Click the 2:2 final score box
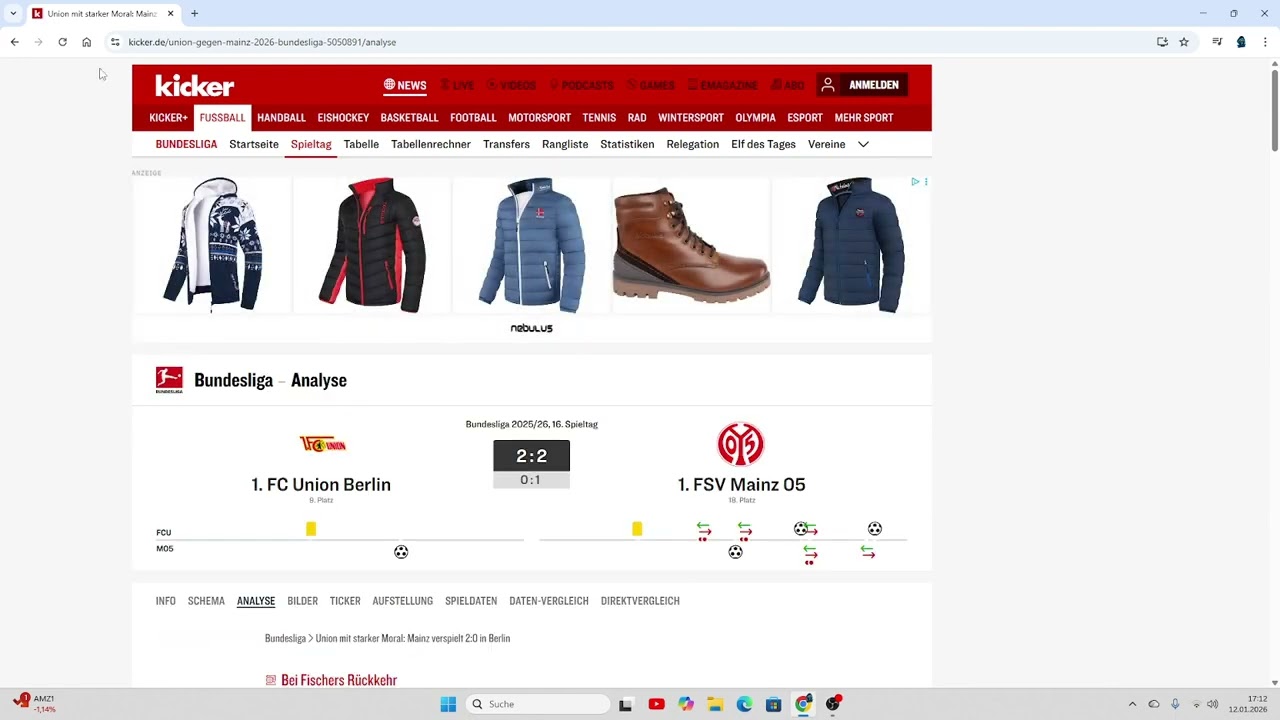The width and height of the screenshot is (1280, 720). pyautogui.click(x=531, y=456)
